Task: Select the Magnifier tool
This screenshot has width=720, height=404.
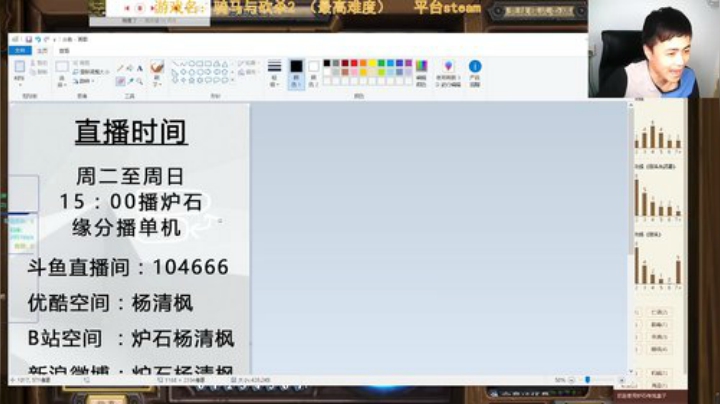Action: point(140,82)
